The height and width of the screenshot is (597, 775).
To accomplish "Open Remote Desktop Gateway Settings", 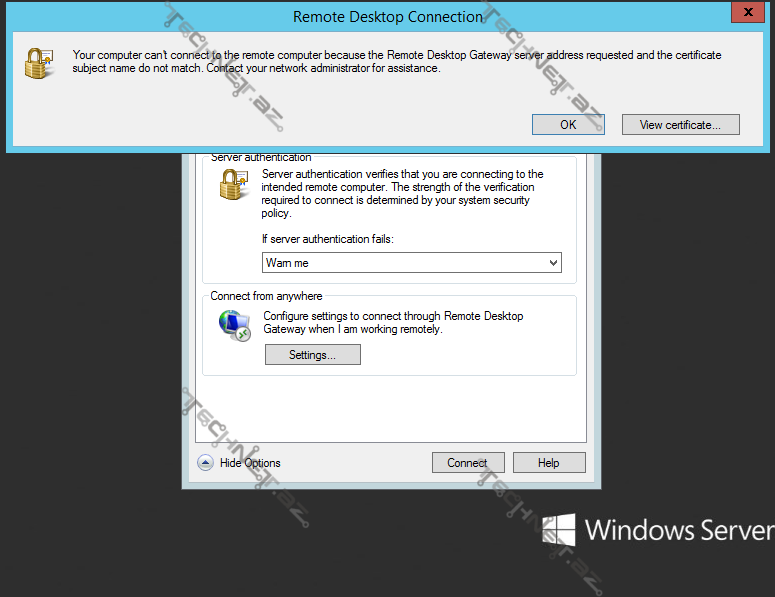I will click(x=312, y=355).
